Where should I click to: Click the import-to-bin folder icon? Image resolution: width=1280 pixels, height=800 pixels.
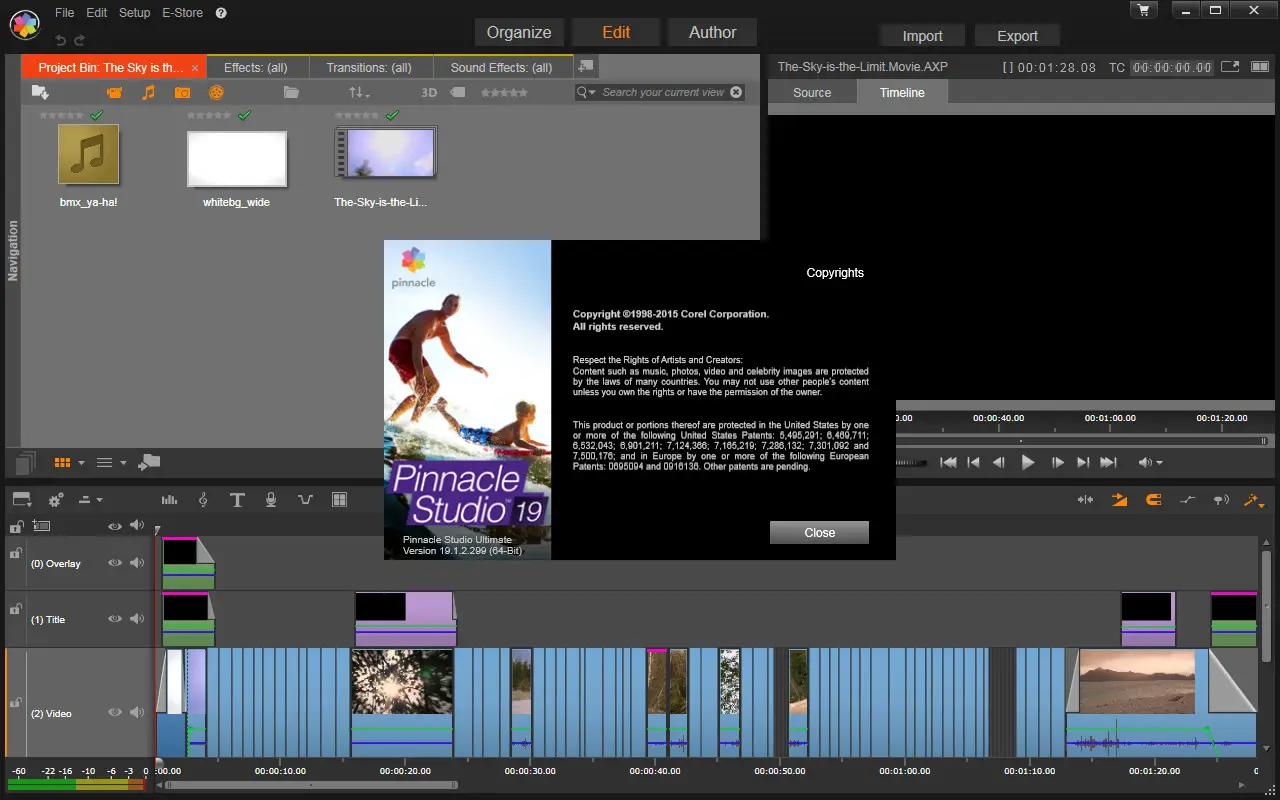(40, 92)
